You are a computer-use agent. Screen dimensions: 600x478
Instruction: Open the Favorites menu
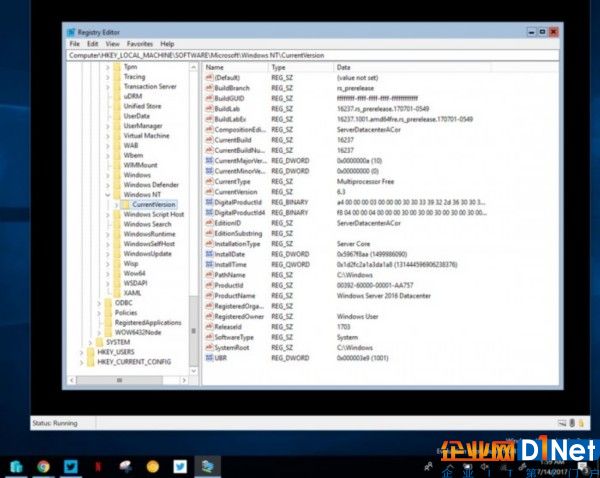[140, 44]
